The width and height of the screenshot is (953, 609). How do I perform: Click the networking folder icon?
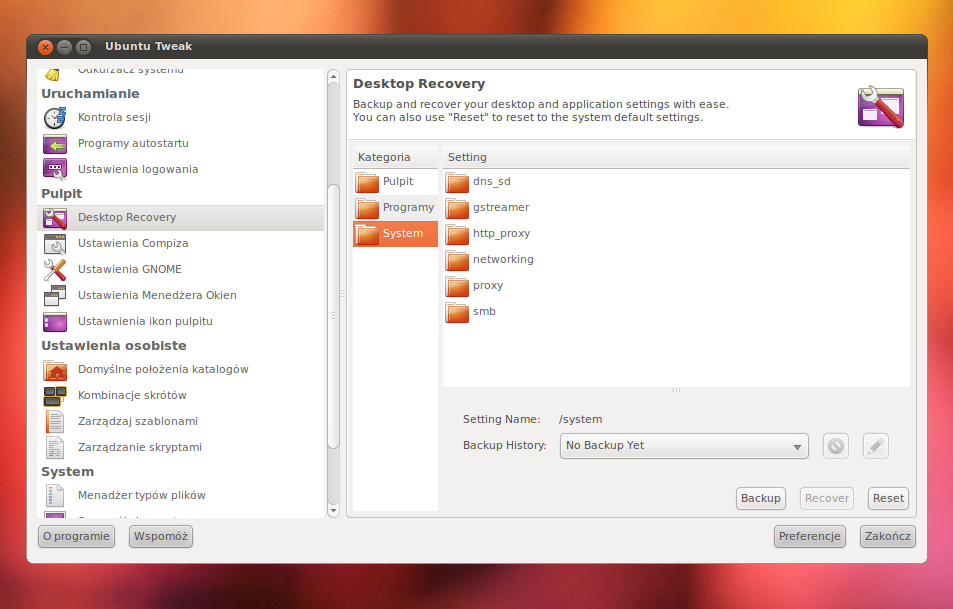(457, 260)
